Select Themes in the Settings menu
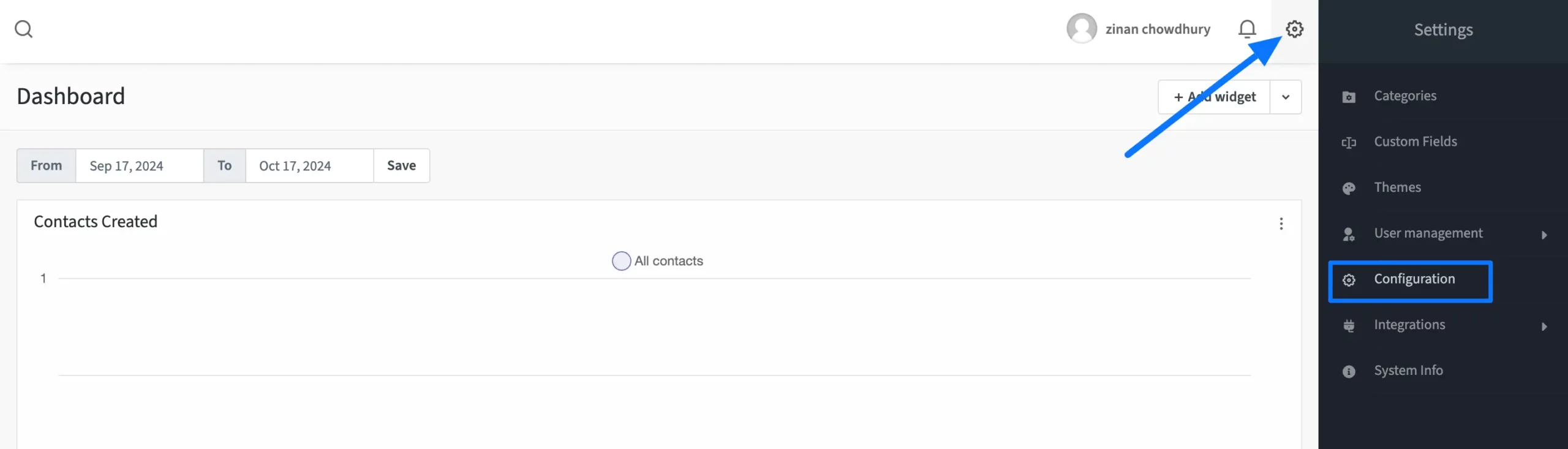 pyautogui.click(x=1397, y=187)
